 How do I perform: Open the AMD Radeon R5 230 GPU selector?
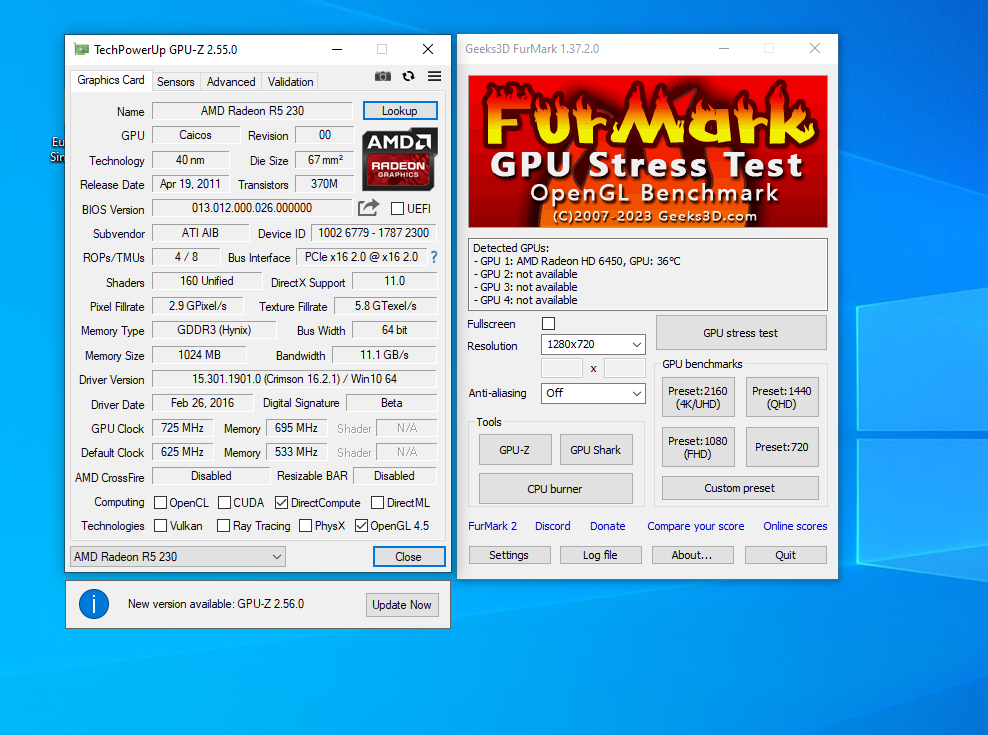tap(178, 557)
